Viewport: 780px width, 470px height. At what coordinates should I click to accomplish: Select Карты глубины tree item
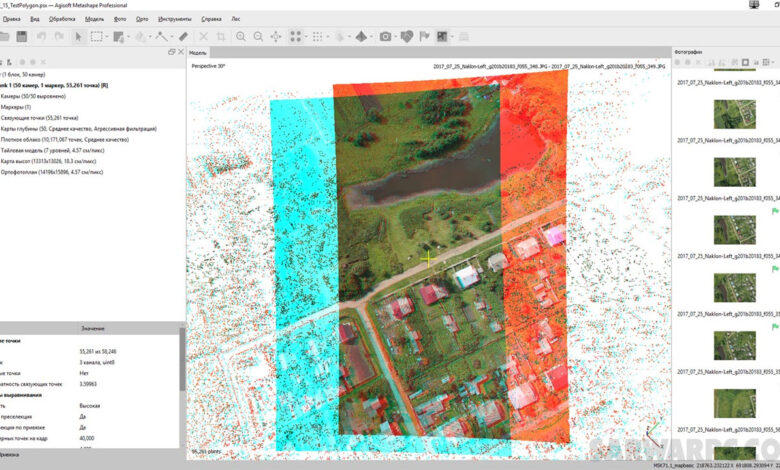(79, 129)
